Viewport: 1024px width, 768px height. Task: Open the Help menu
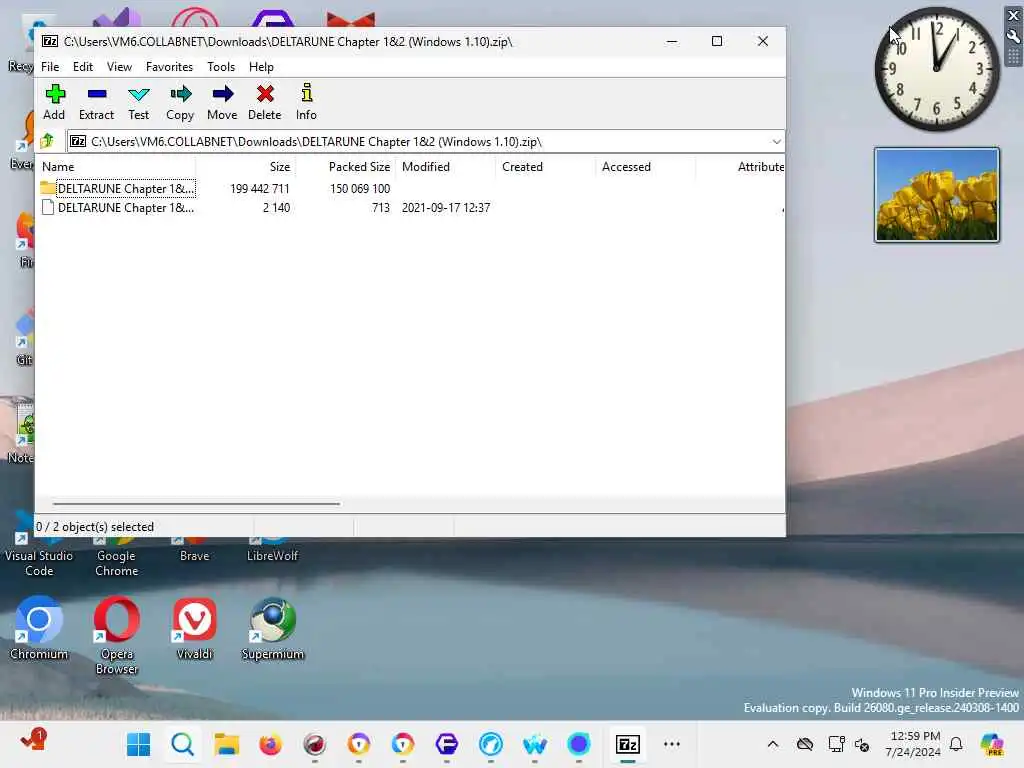tap(261, 67)
